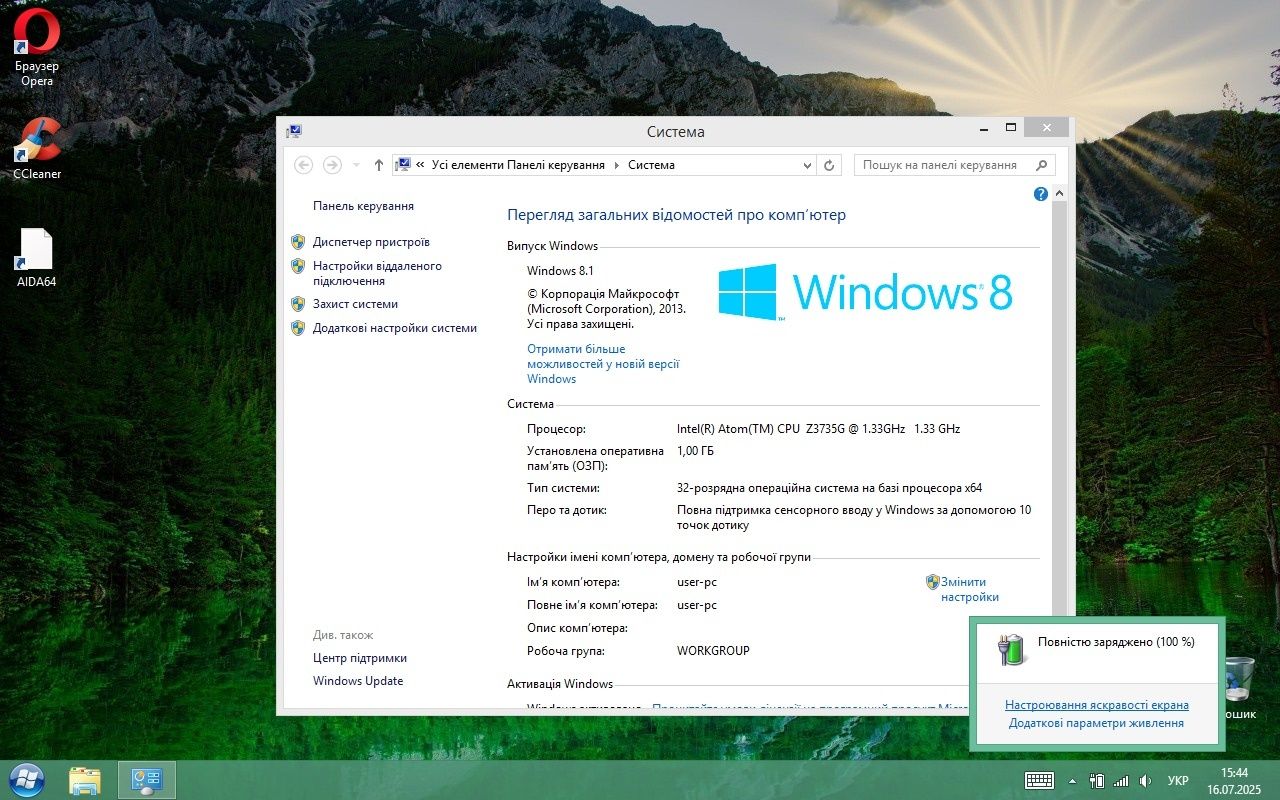
Task: Go back with the navigation back arrow
Action: 304,165
